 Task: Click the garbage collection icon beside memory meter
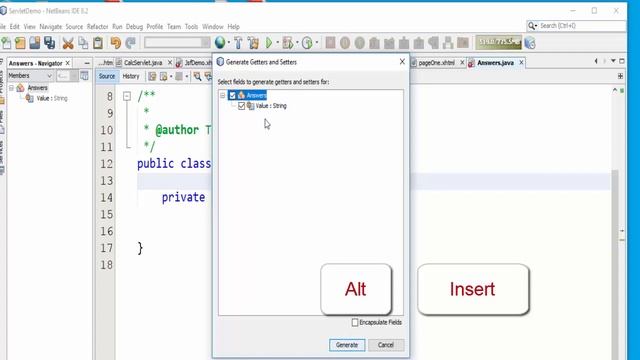(x=530, y=43)
